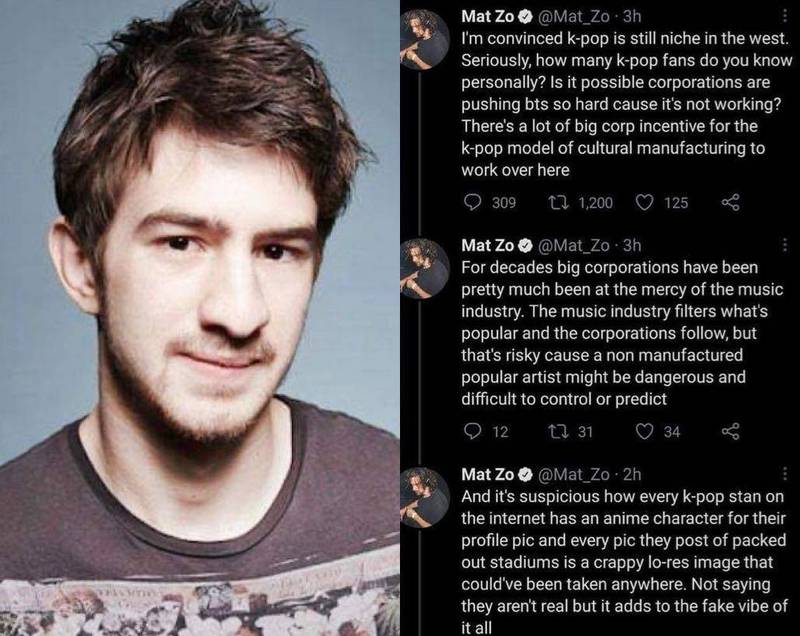Open Mat Zo avatar on first tweet

click(422, 39)
